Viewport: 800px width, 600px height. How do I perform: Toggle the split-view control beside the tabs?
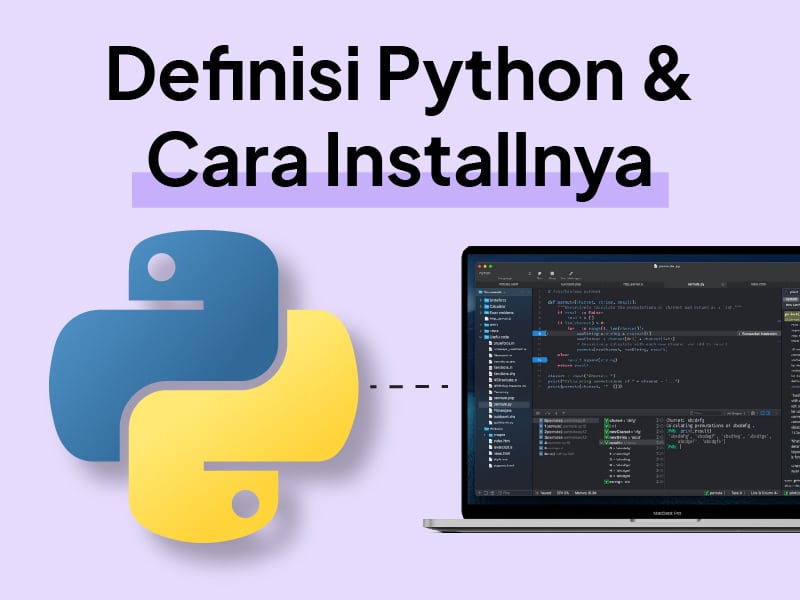pos(721,285)
